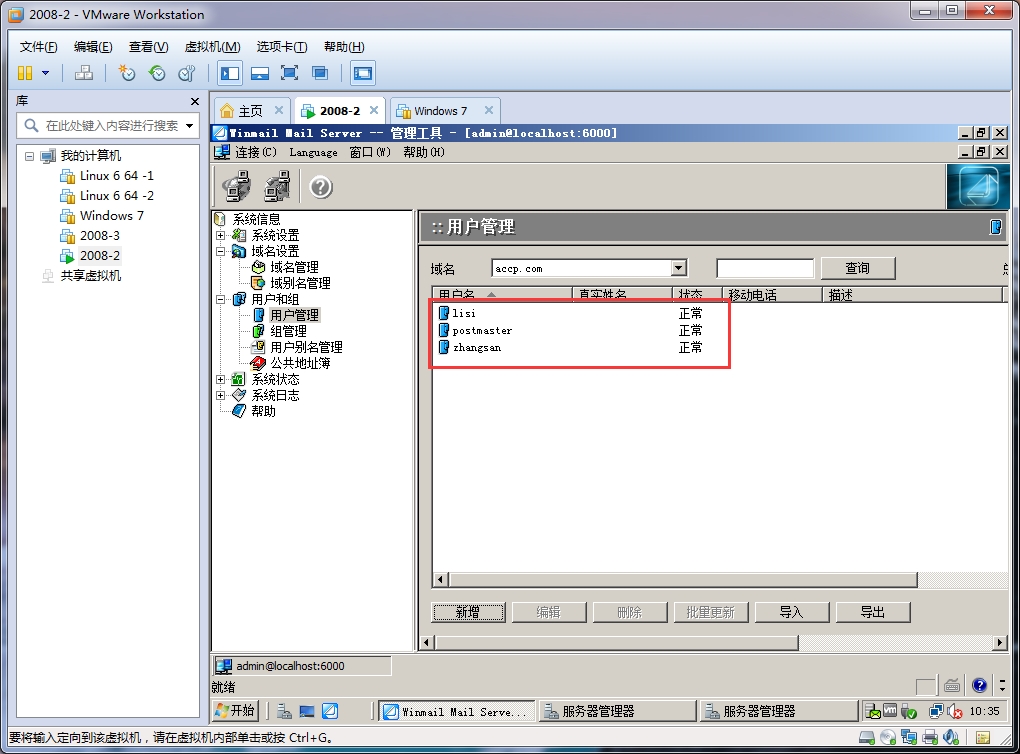Open the 查看(V) menu
This screenshot has width=1020, height=754.
point(148,47)
